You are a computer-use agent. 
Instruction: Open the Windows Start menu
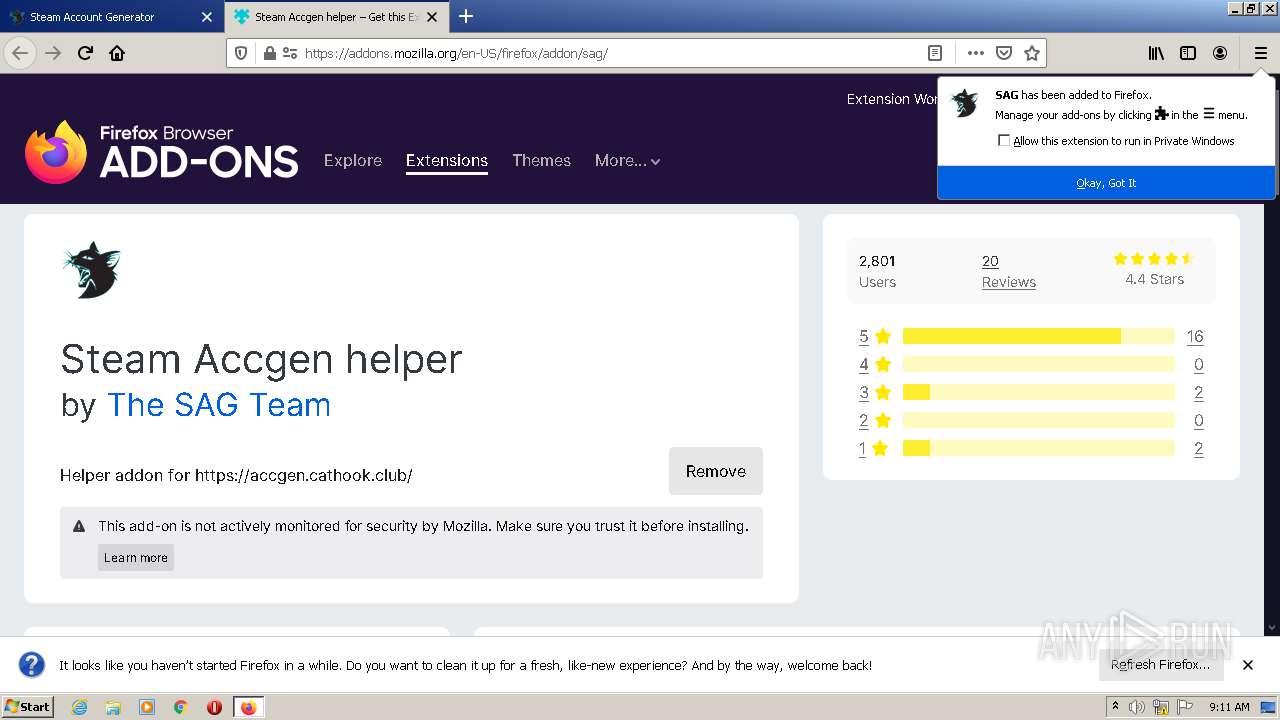pyautogui.click(x=28, y=707)
